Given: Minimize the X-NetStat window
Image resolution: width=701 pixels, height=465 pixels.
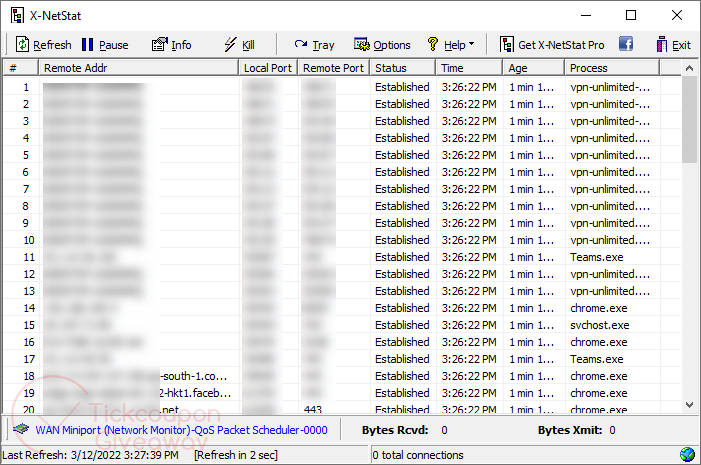Looking at the screenshot, I should pyautogui.click(x=586, y=16).
